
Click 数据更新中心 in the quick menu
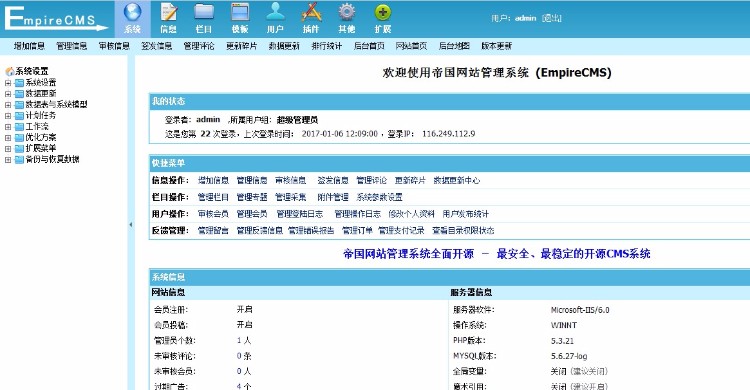click(457, 180)
